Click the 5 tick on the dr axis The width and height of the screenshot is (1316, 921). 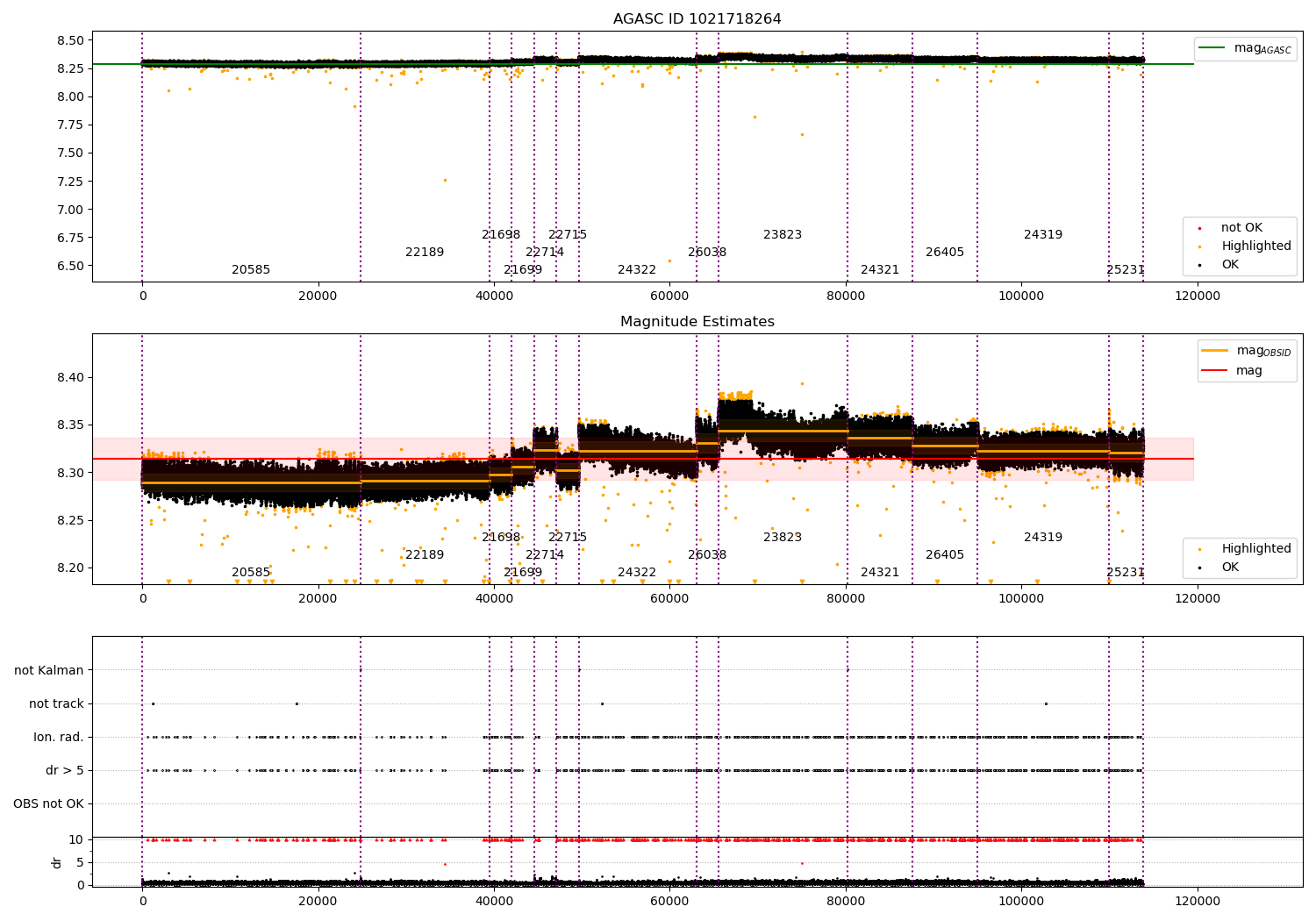pyautogui.click(x=80, y=862)
